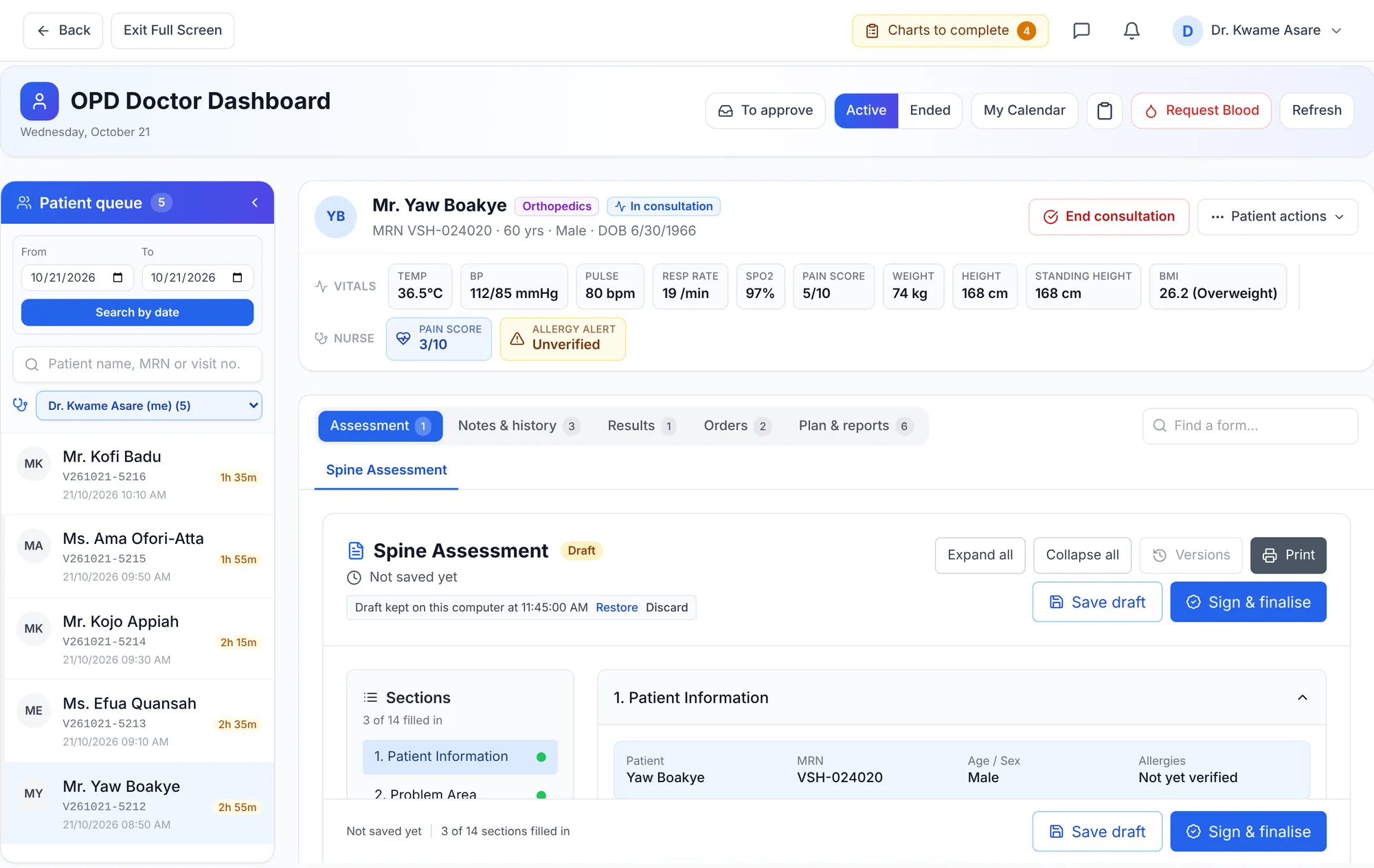Click the YB patient avatar
This screenshot has width=1374, height=868.
pyautogui.click(x=336, y=216)
